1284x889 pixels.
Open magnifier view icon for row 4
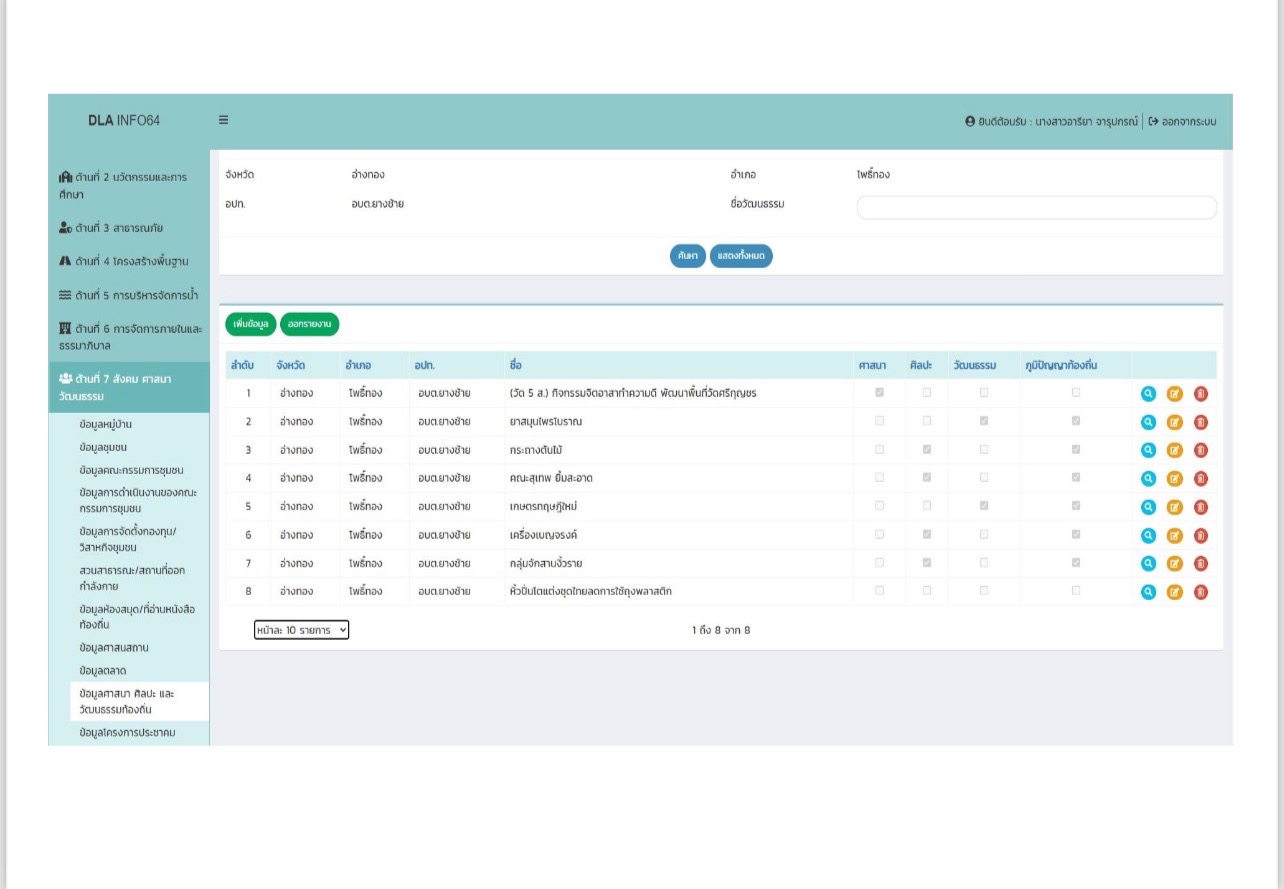1148,478
